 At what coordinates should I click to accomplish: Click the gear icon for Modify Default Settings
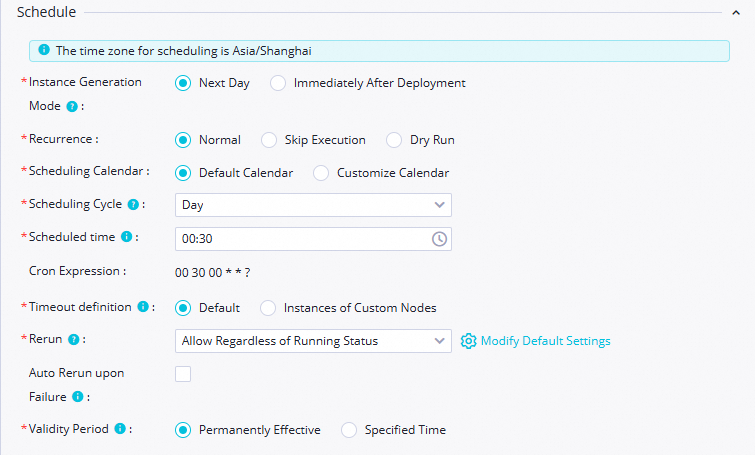[x=468, y=341]
